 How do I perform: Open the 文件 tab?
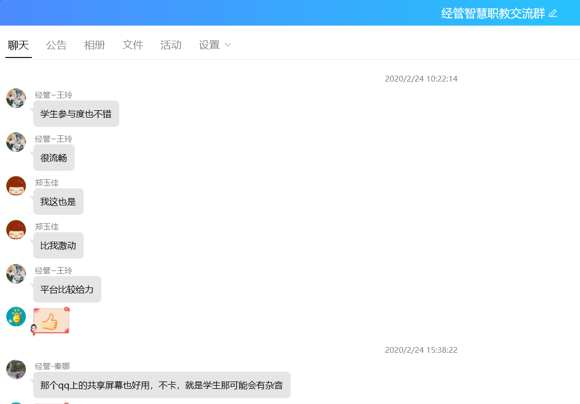click(x=132, y=45)
